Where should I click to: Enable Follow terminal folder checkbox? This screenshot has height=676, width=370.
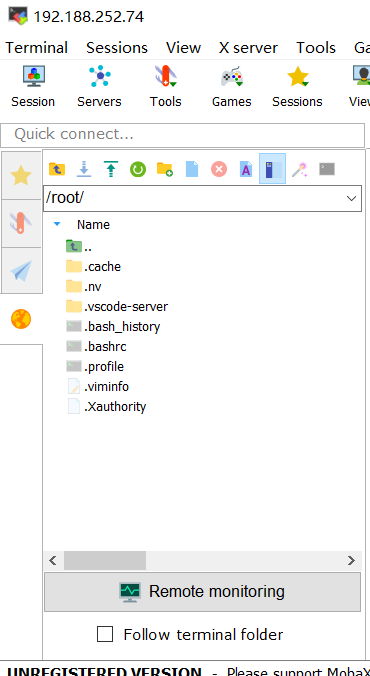point(105,634)
